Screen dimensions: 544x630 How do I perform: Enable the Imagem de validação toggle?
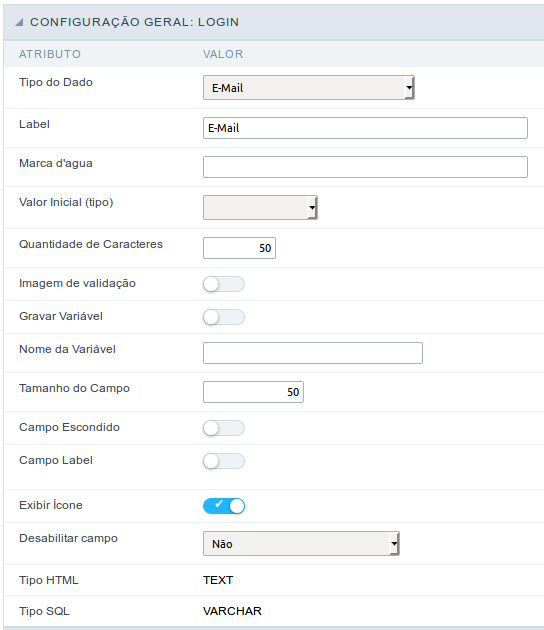point(224,284)
